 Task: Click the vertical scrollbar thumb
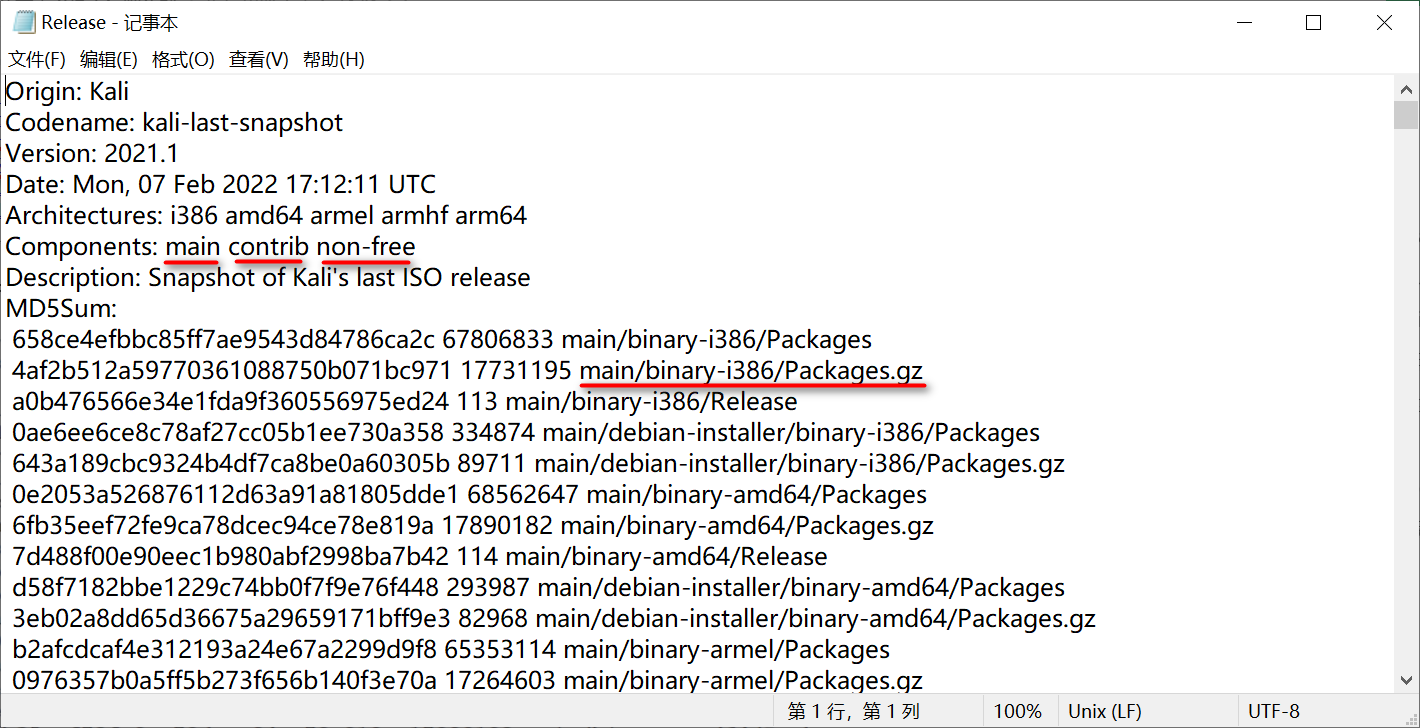1406,115
